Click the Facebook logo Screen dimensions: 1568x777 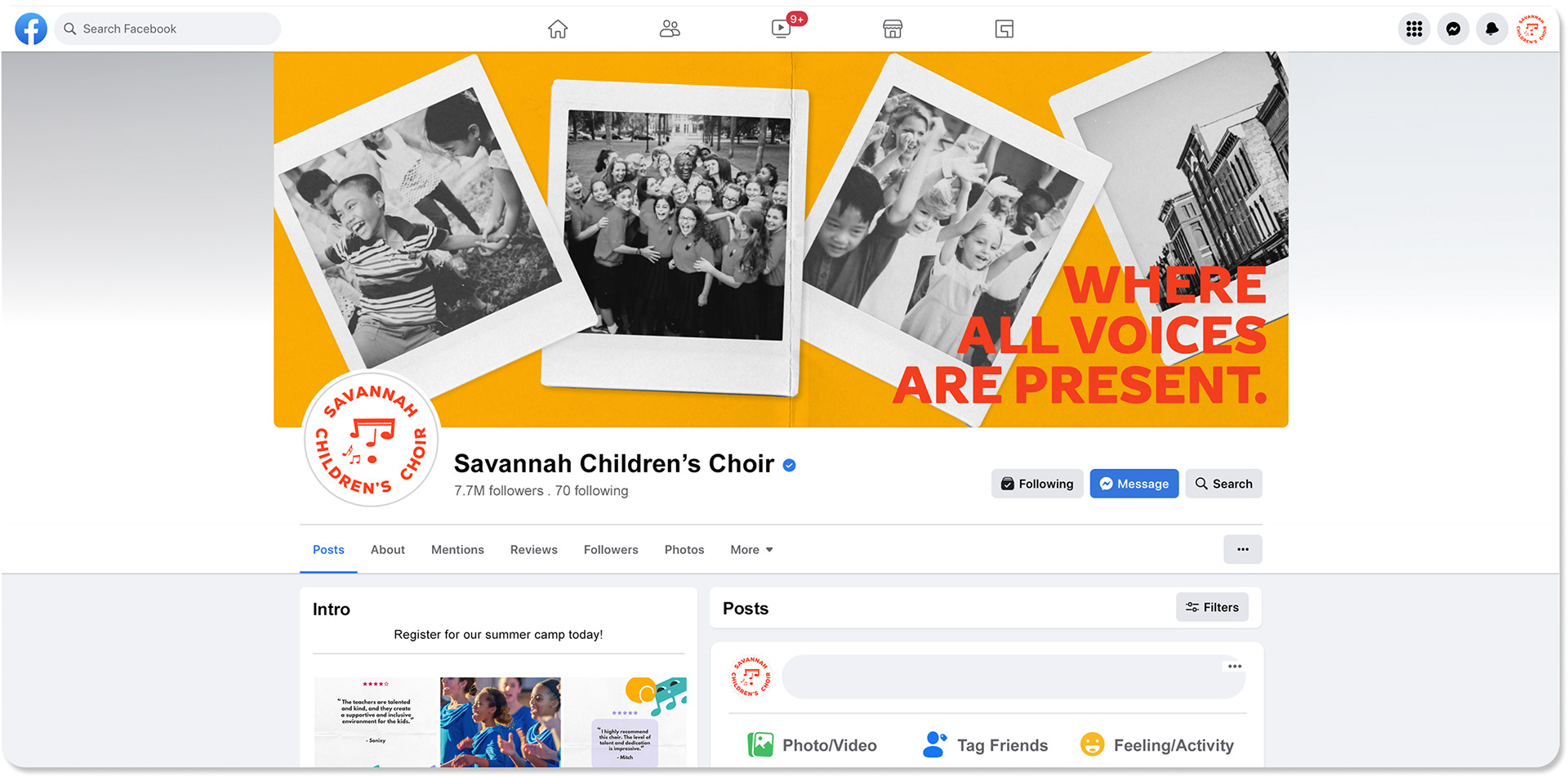pyautogui.click(x=31, y=29)
